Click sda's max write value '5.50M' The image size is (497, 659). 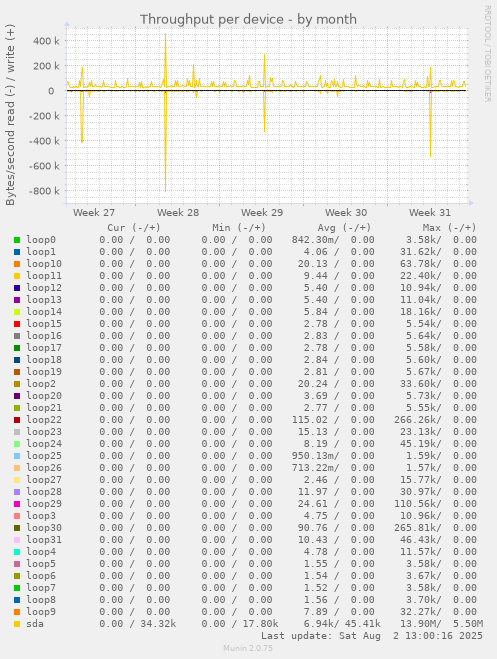pos(468,624)
